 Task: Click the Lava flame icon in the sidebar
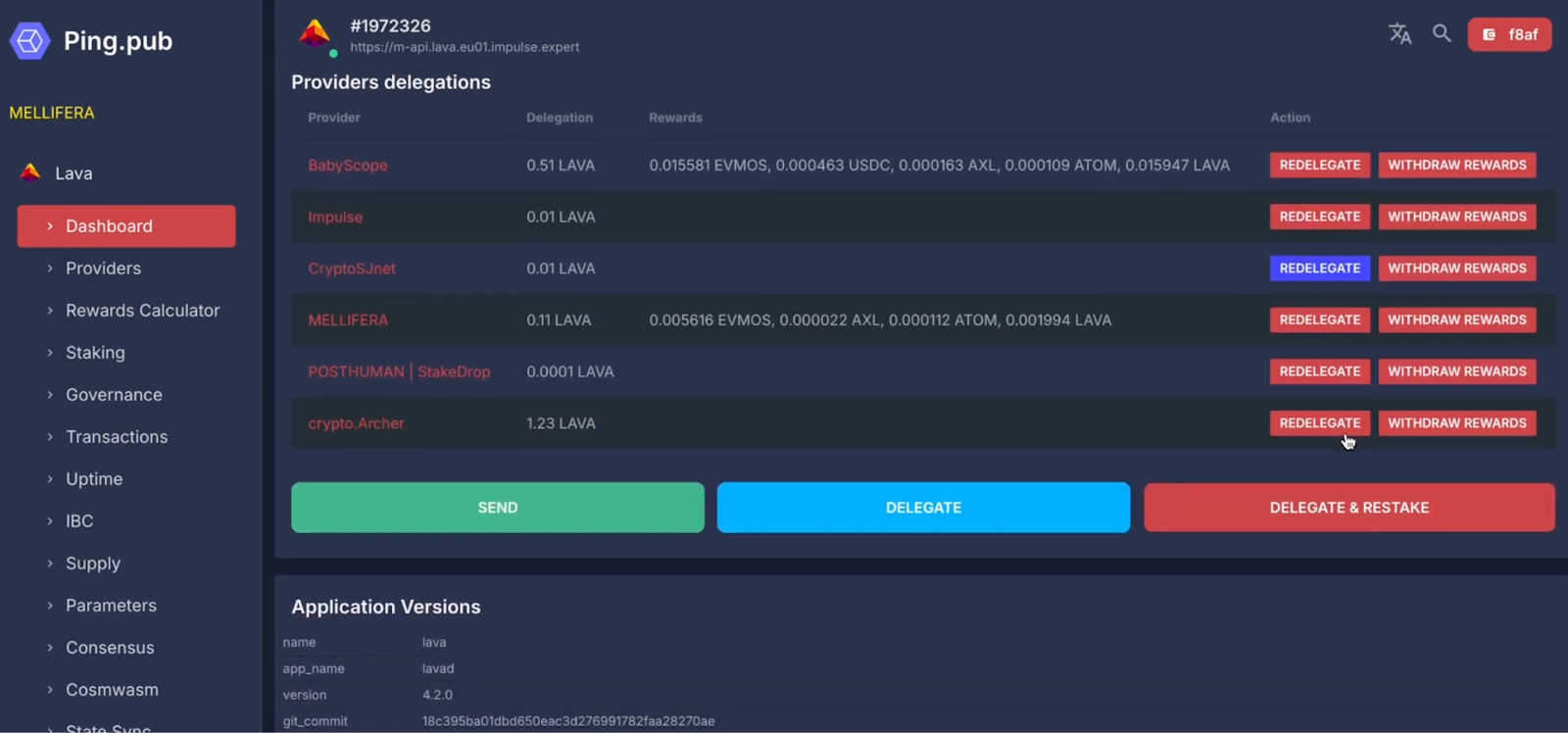tap(30, 172)
